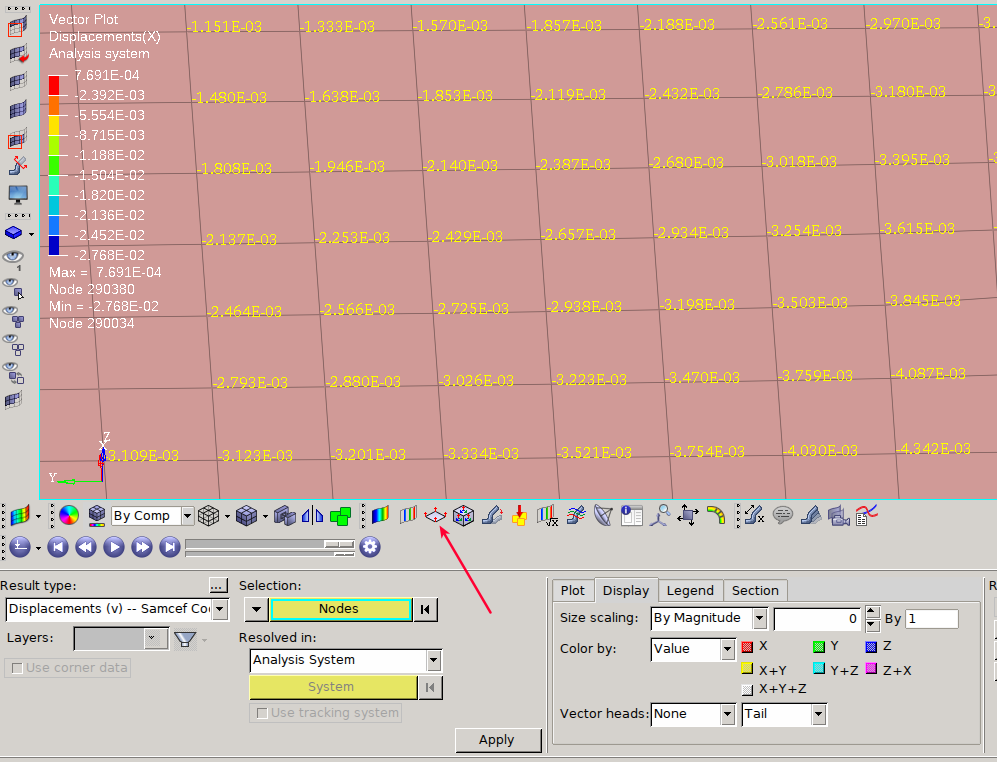Activate the vector plot tool

point(434,515)
